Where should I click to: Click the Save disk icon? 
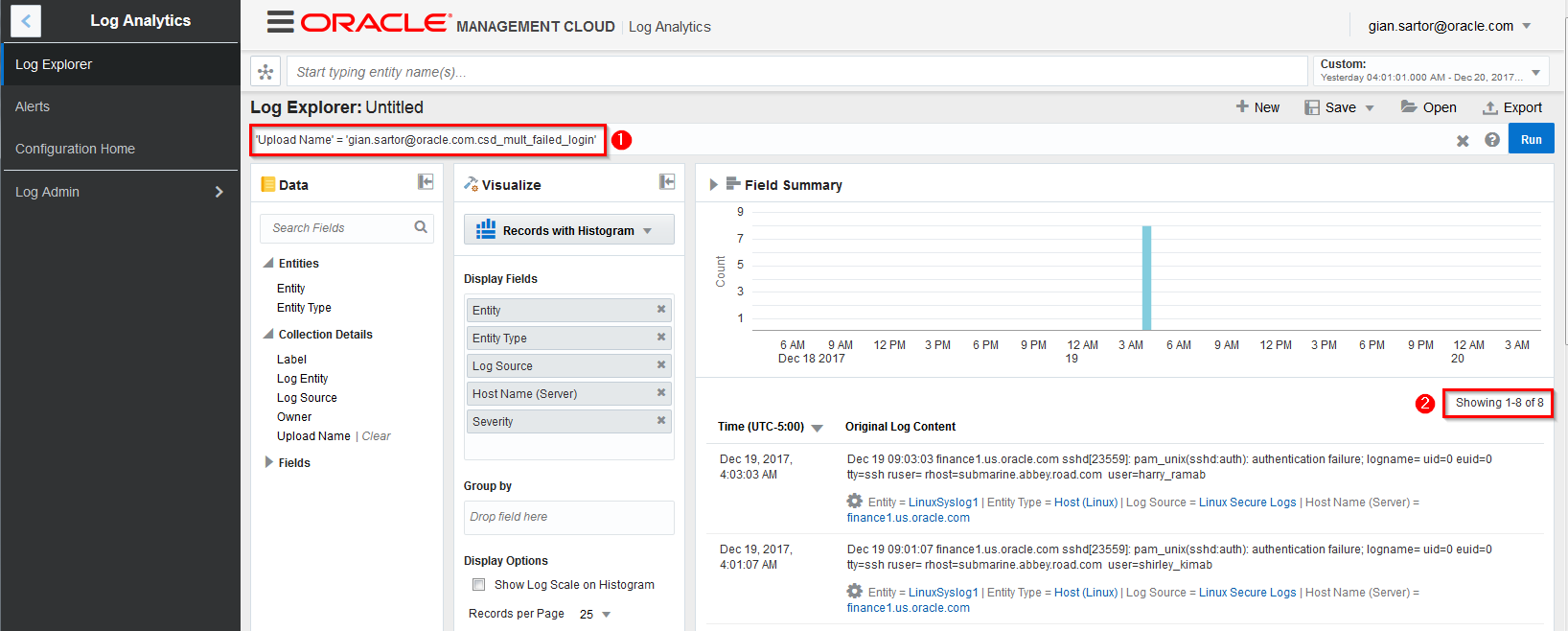coord(1312,107)
